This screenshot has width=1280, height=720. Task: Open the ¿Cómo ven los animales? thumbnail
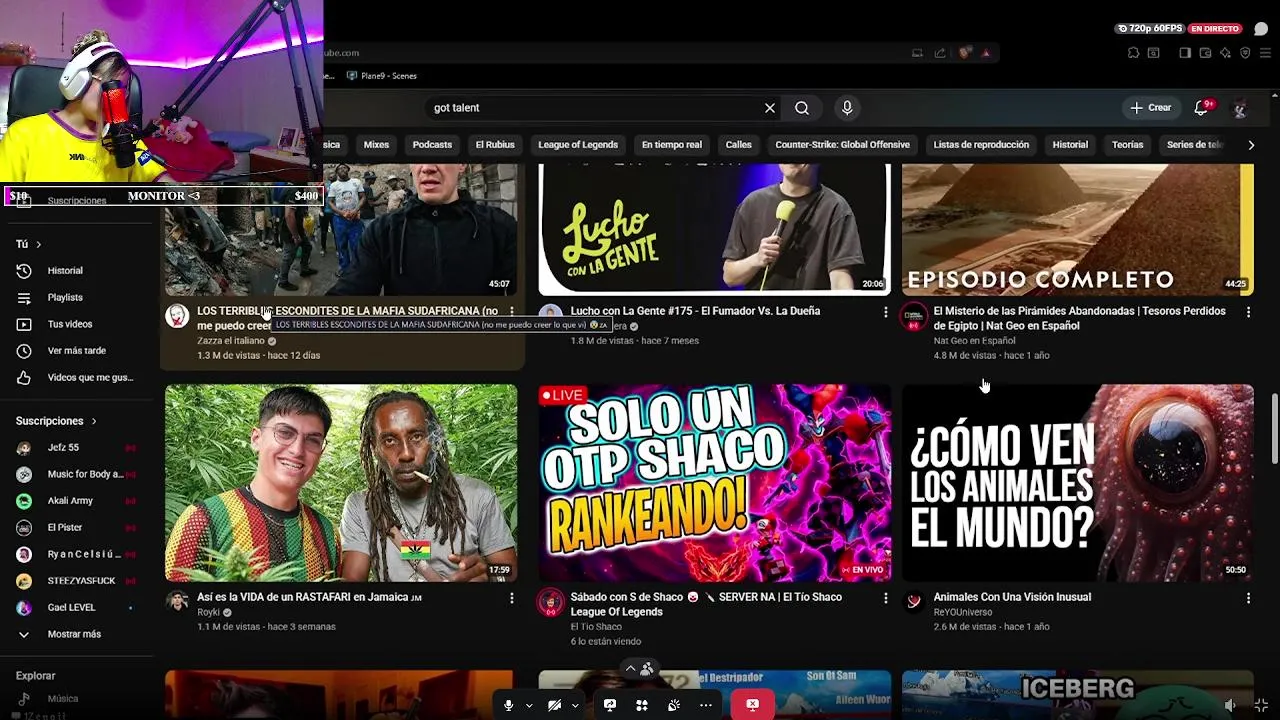click(1077, 482)
